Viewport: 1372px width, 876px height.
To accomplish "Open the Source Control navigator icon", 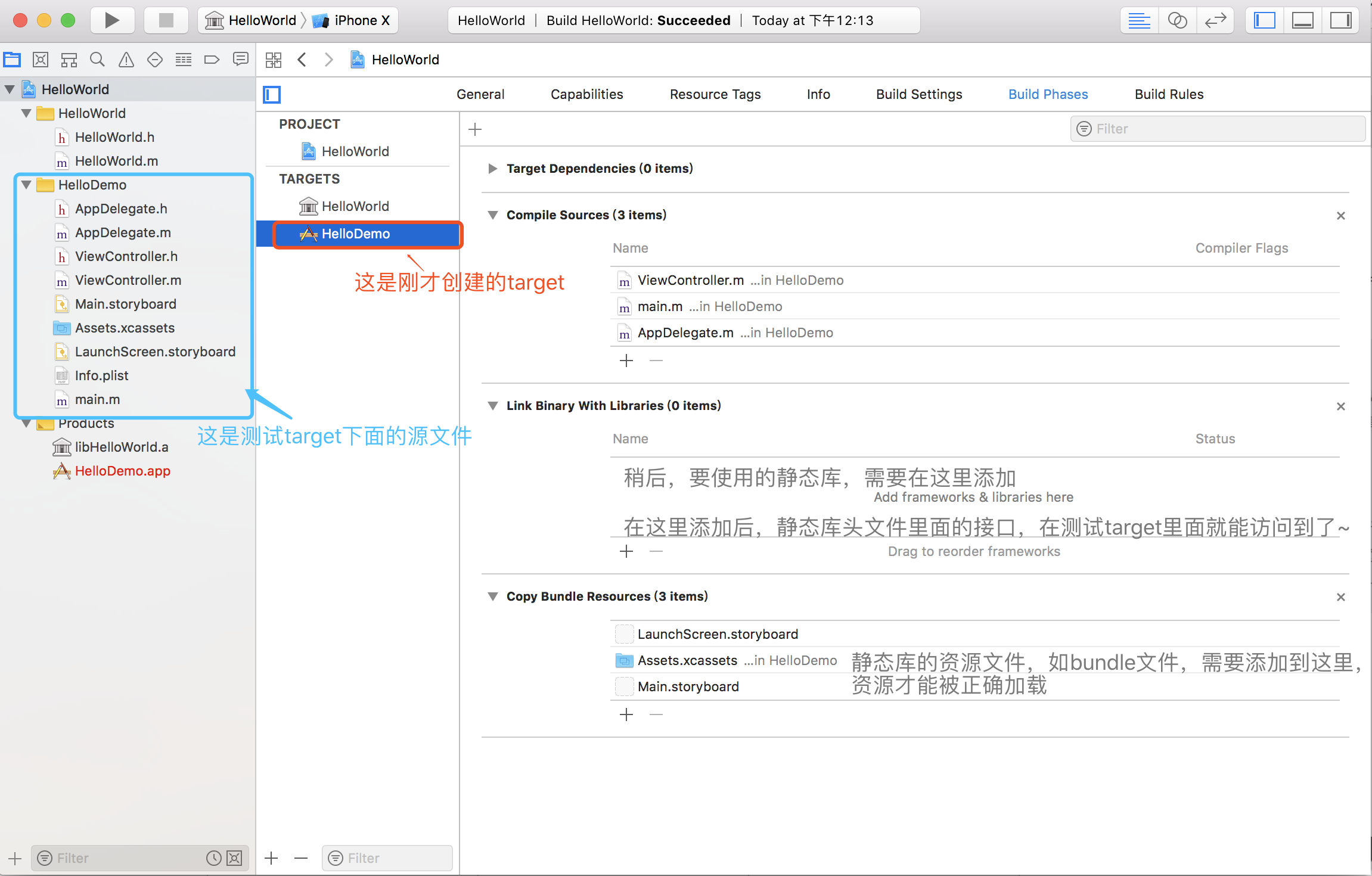I will (40, 60).
